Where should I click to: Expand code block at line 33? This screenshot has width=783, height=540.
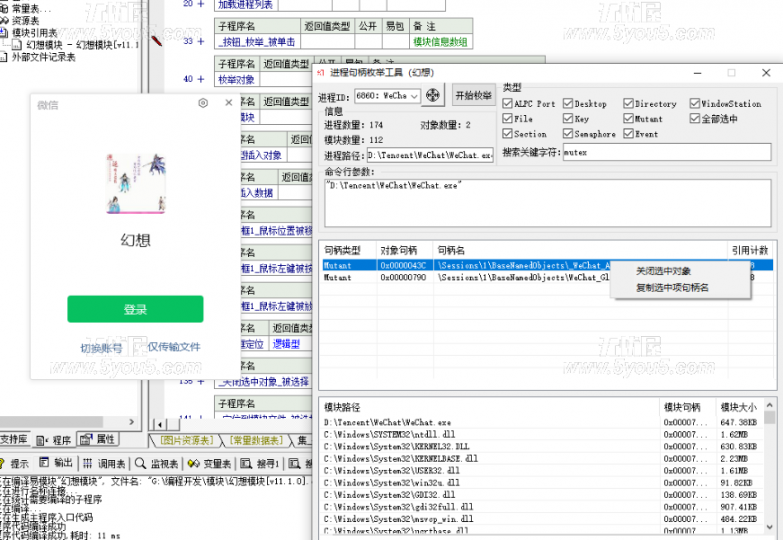(x=201, y=41)
